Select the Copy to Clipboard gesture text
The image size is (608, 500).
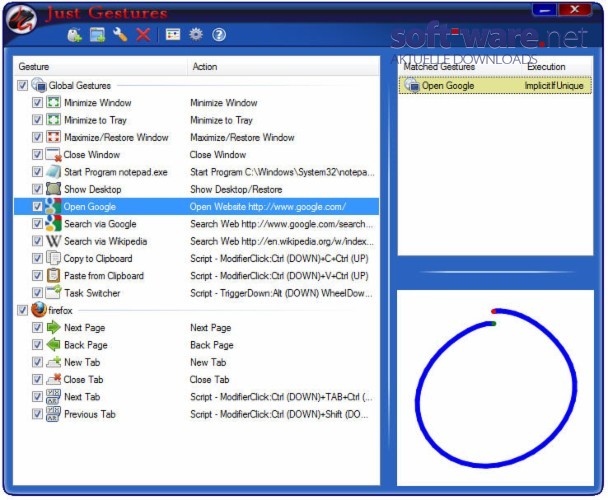98,259
